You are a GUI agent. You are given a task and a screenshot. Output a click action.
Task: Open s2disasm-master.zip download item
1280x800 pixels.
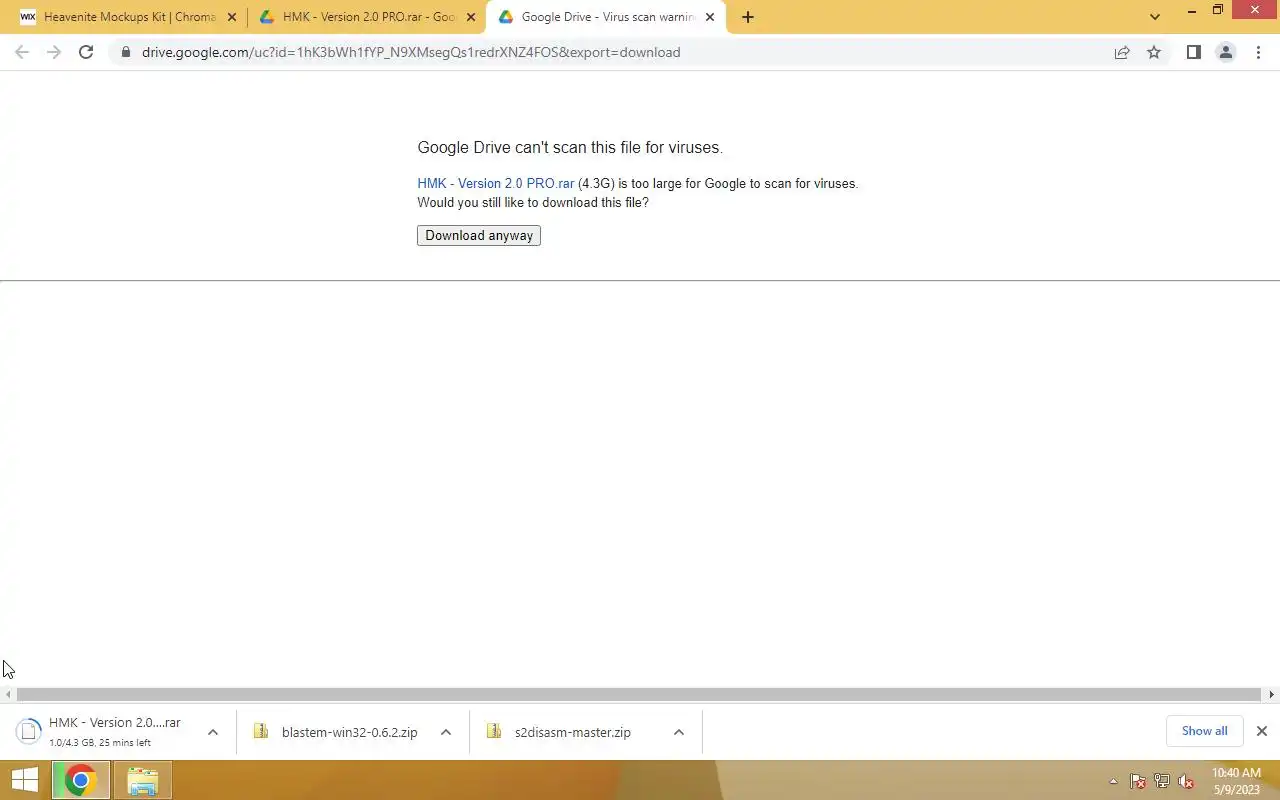click(x=570, y=732)
